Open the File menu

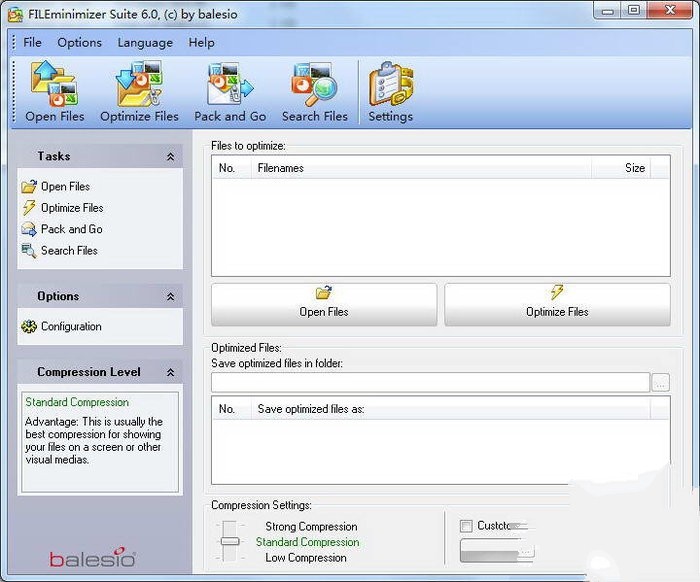click(32, 42)
